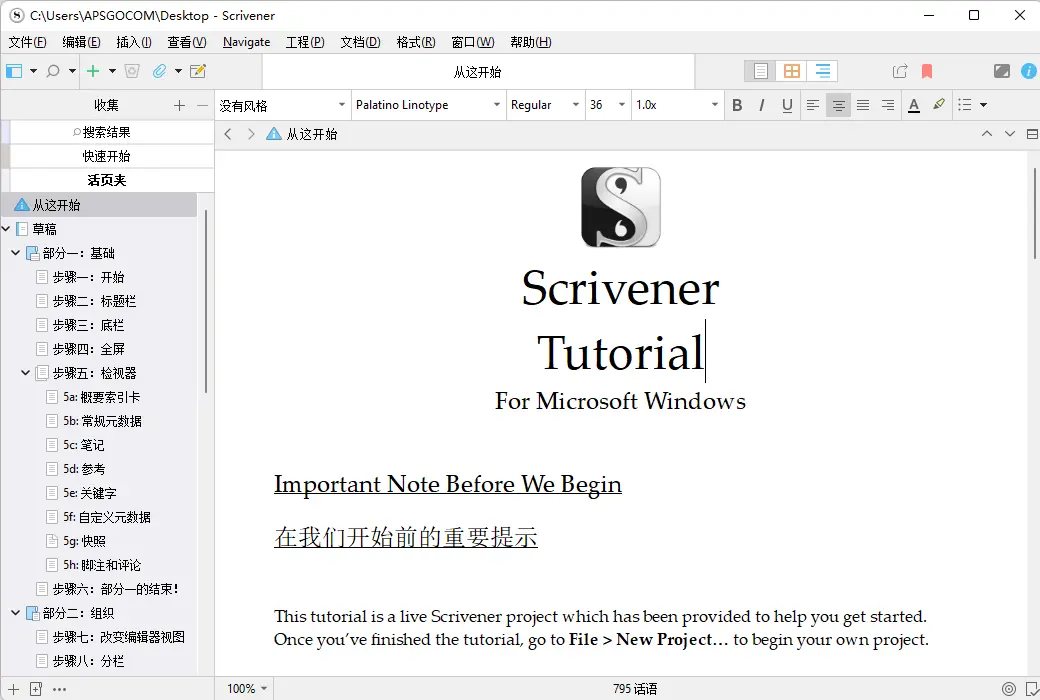Screen dimensions: 1040x700
Task: Click the share/export arrow icon
Action: tap(900, 71)
